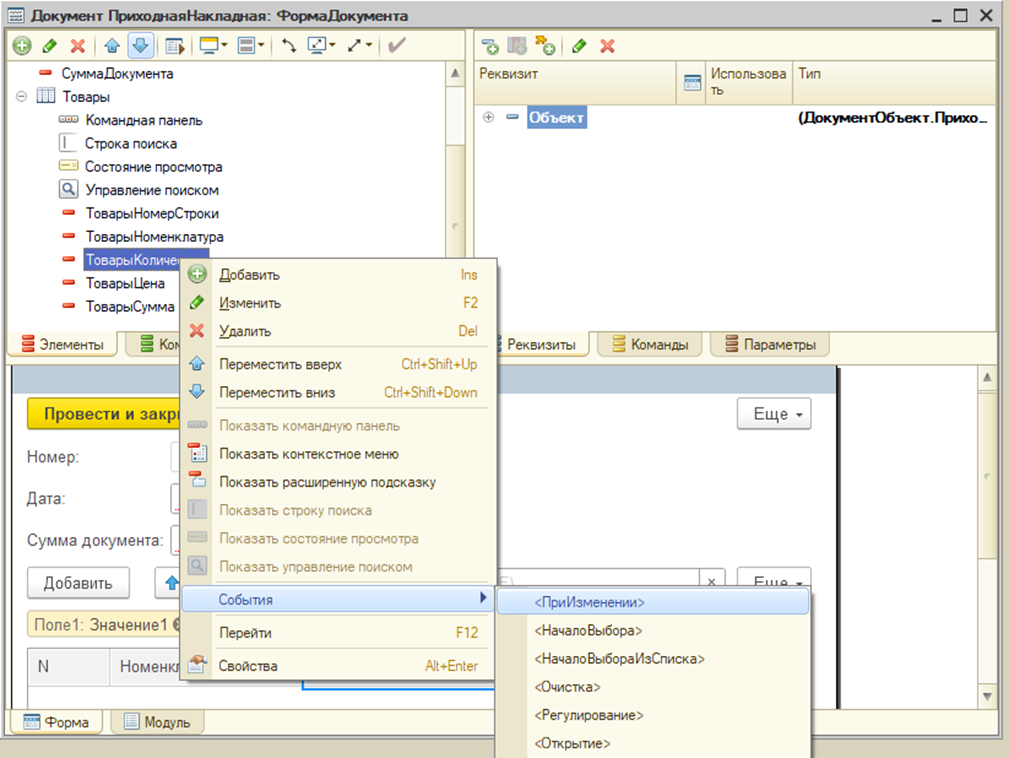Select Управление поиском tree item
The height and width of the screenshot is (758, 1009).
point(152,190)
